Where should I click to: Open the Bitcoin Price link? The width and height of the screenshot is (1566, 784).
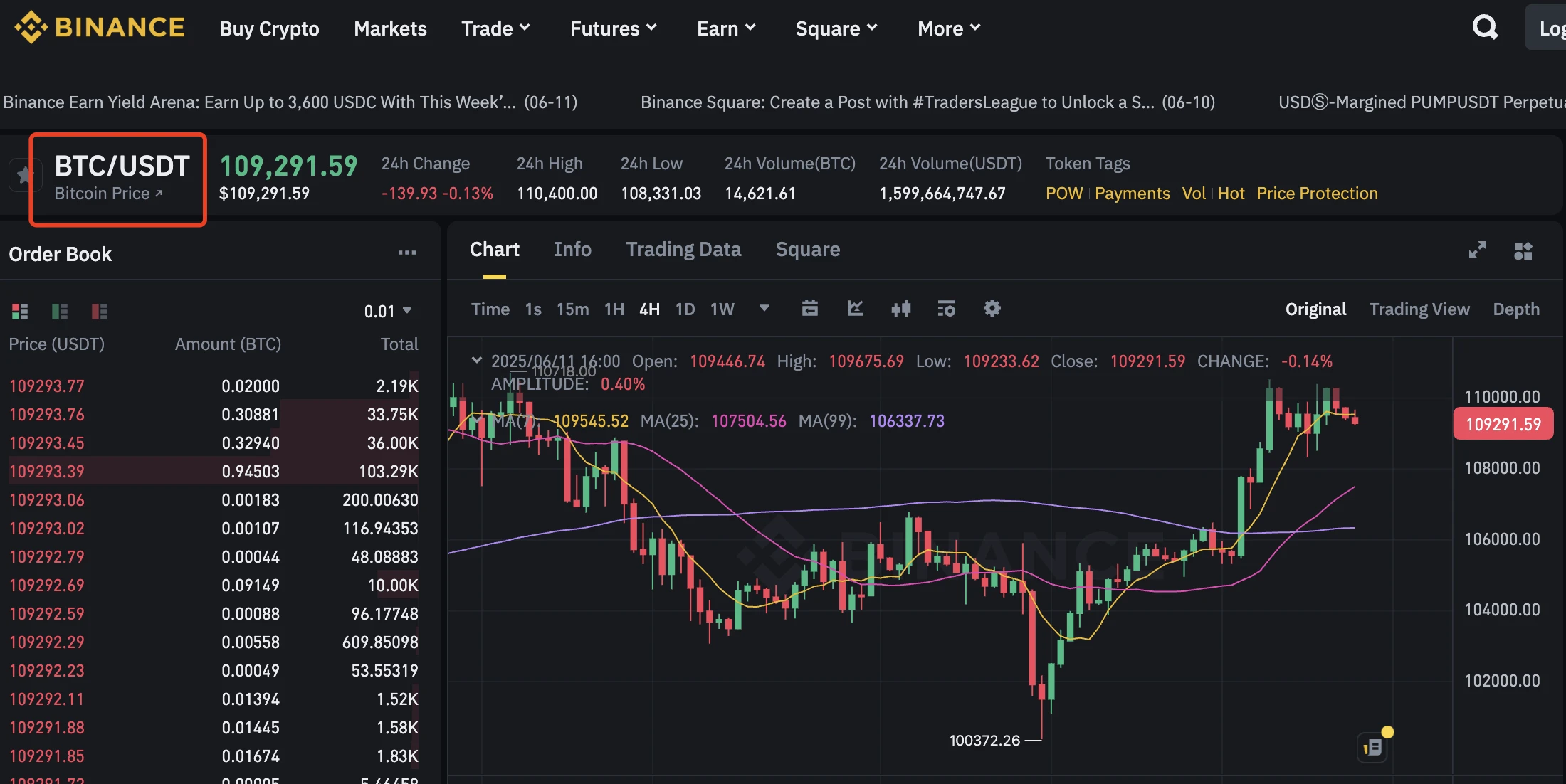108,194
